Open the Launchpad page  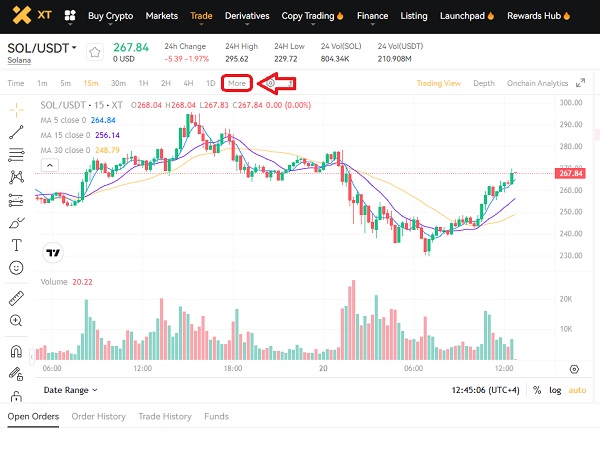467,16
